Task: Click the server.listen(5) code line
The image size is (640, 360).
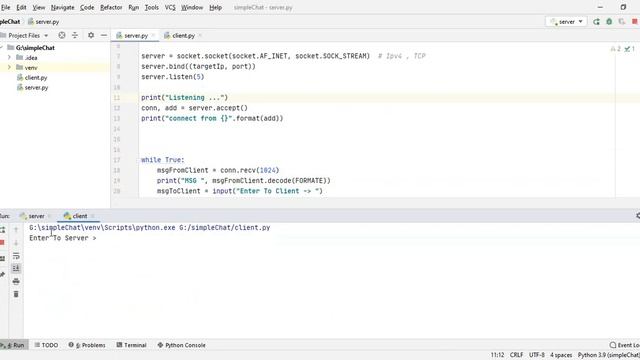Action: point(172,77)
